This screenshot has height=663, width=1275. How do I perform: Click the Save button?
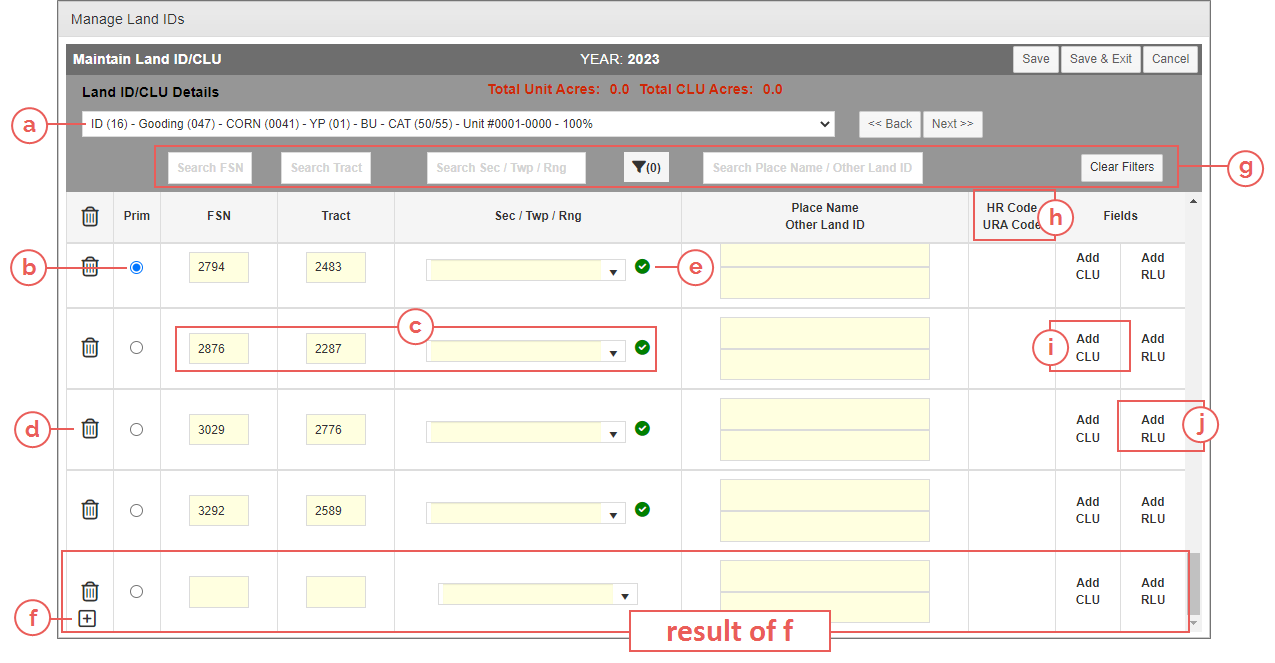tap(1036, 59)
